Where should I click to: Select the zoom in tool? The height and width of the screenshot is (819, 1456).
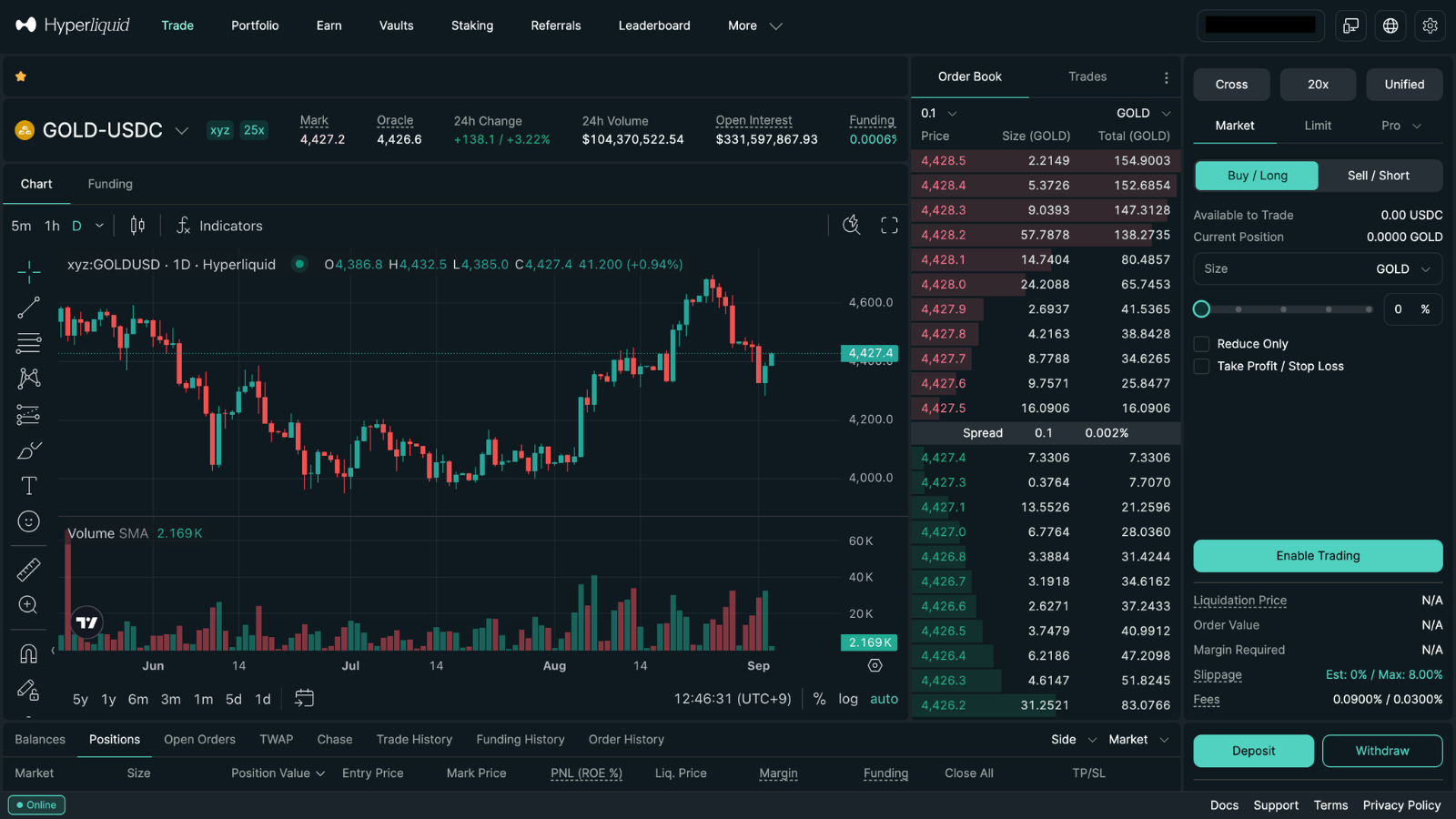pyautogui.click(x=29, y=605)
